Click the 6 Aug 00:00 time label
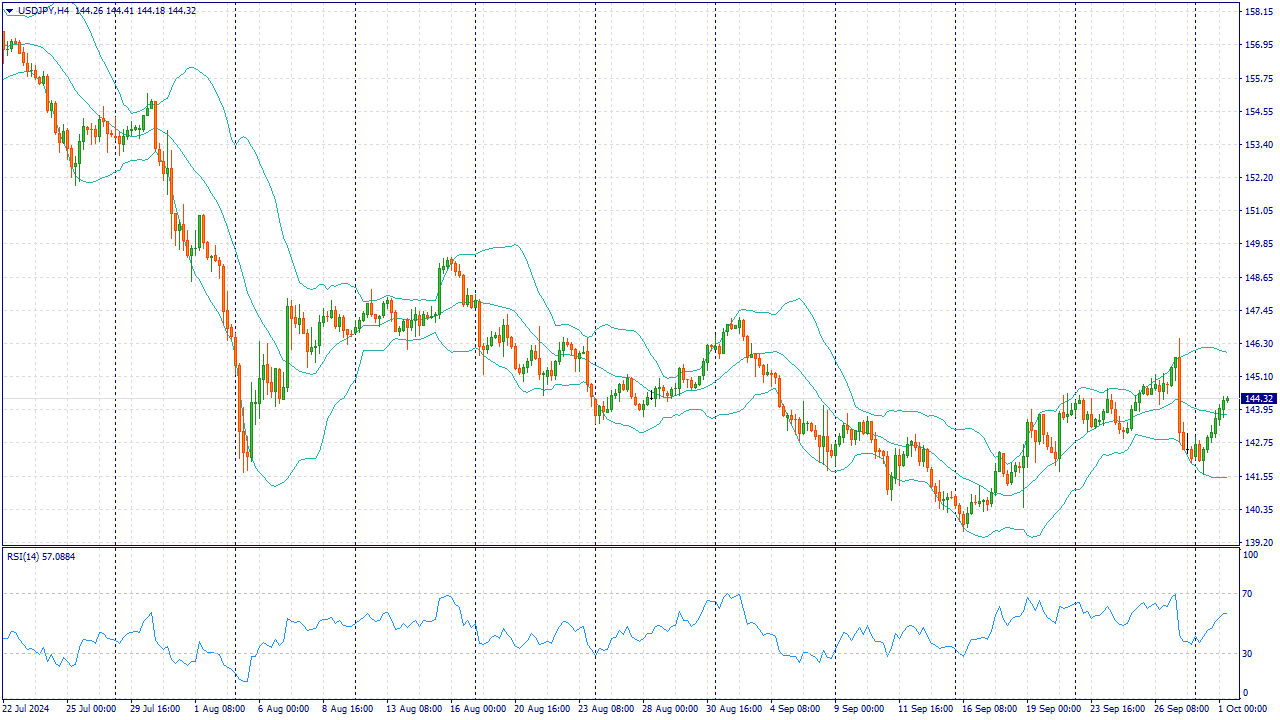The height and width of the screenshot is (720, 1280). 283,708
